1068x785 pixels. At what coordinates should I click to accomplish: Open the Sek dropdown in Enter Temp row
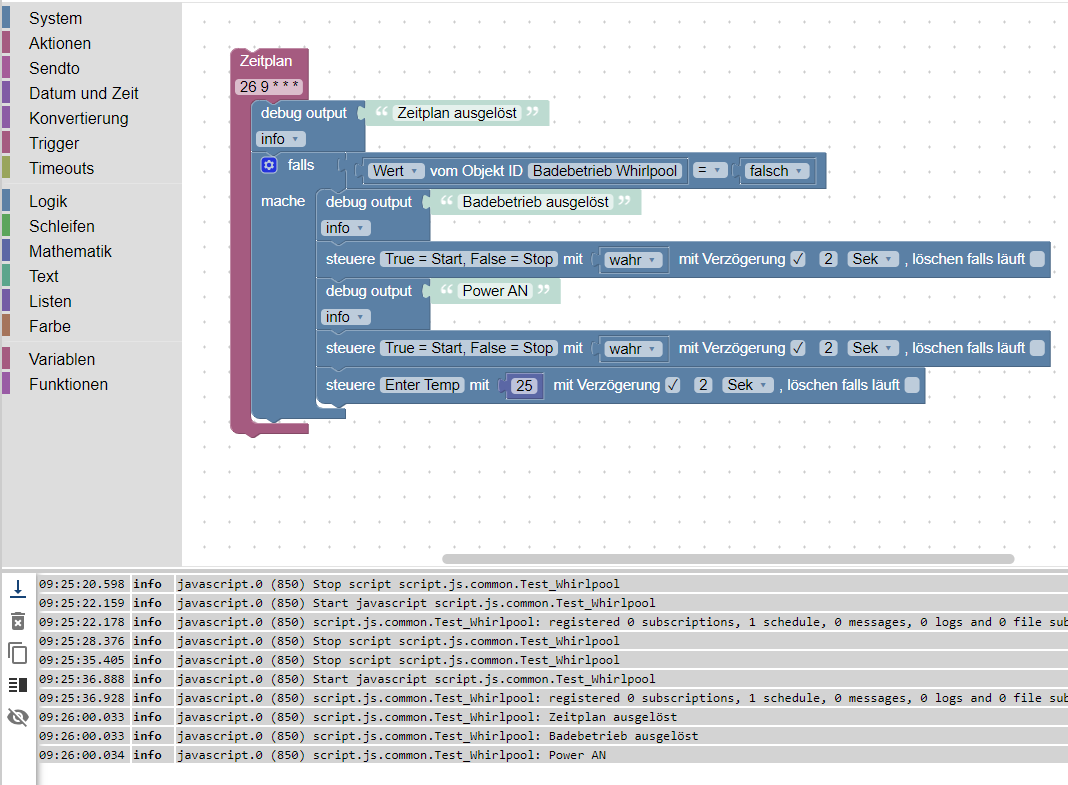748,385
